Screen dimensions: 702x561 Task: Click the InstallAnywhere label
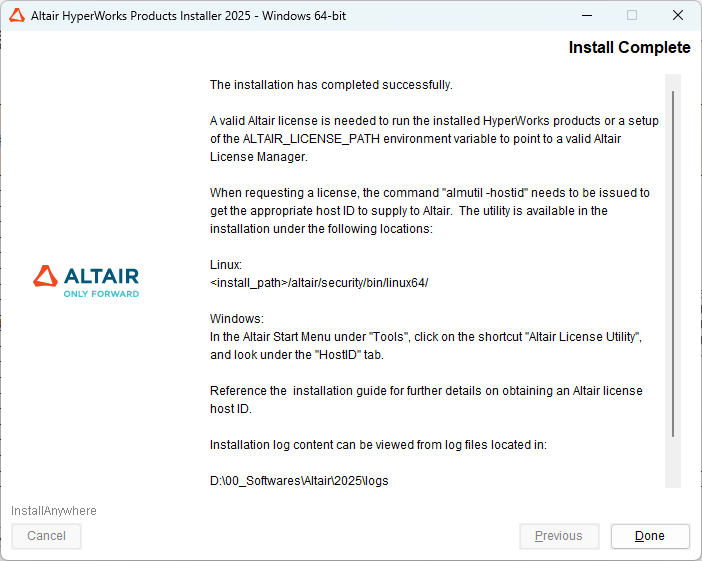pos(54,511)
